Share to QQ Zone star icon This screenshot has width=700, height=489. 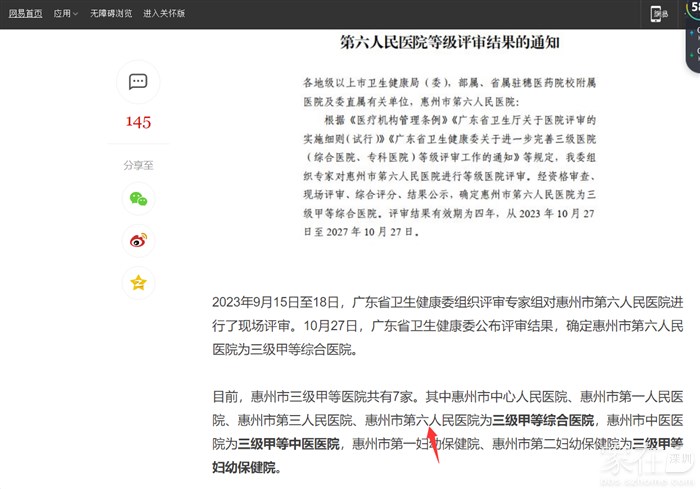[139, 282]
